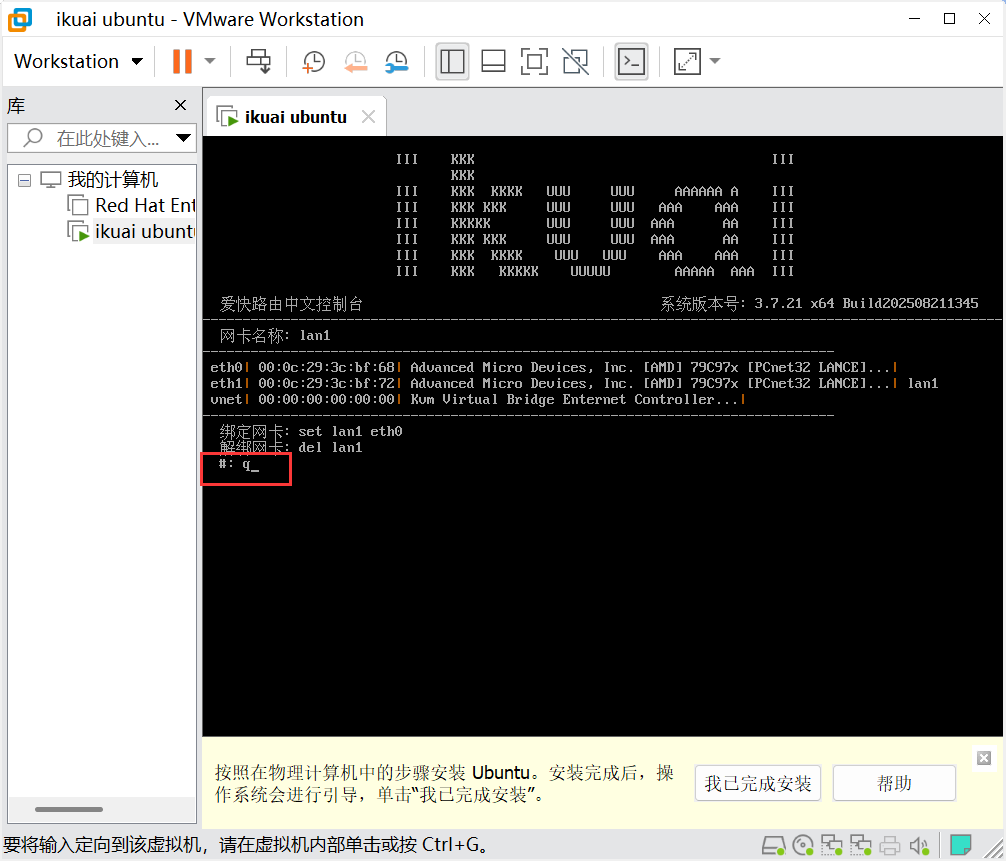
Task: Click the stretch guest display icon
Action: coord(687,62)
